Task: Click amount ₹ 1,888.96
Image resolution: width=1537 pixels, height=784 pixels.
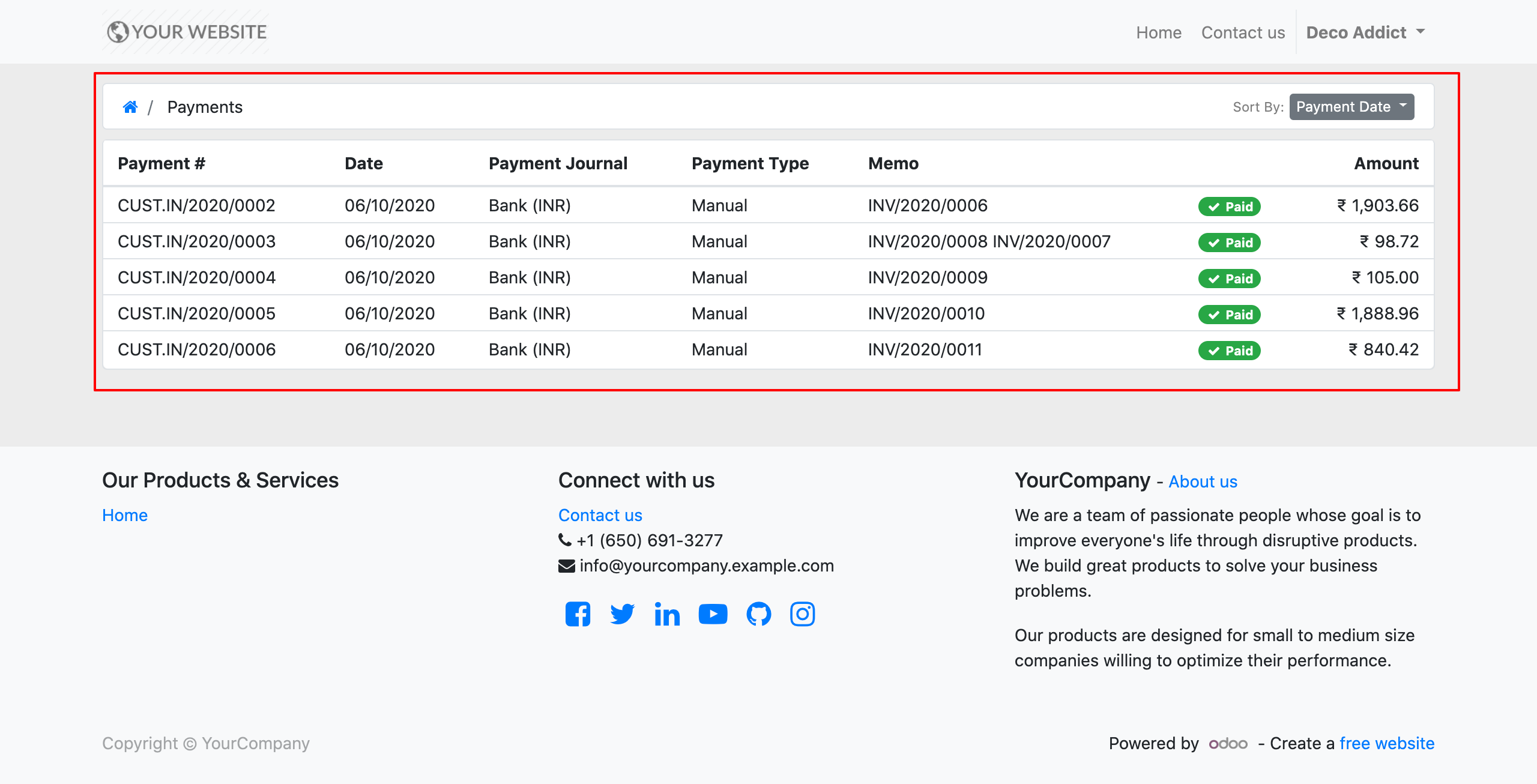Action: tap(1377, 313)
